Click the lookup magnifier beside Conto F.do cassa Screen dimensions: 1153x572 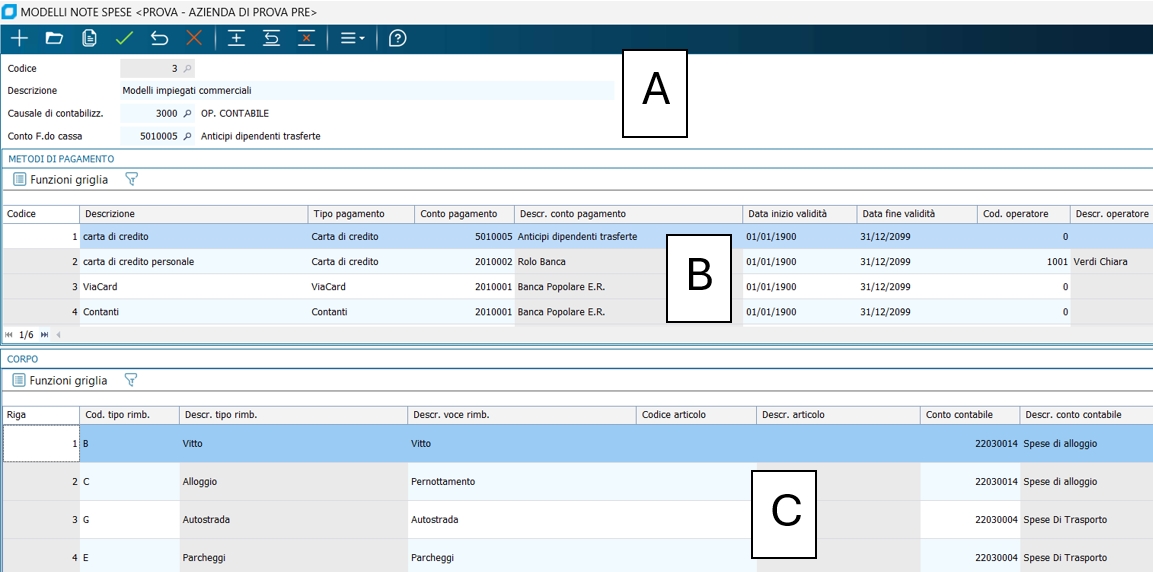187,136
